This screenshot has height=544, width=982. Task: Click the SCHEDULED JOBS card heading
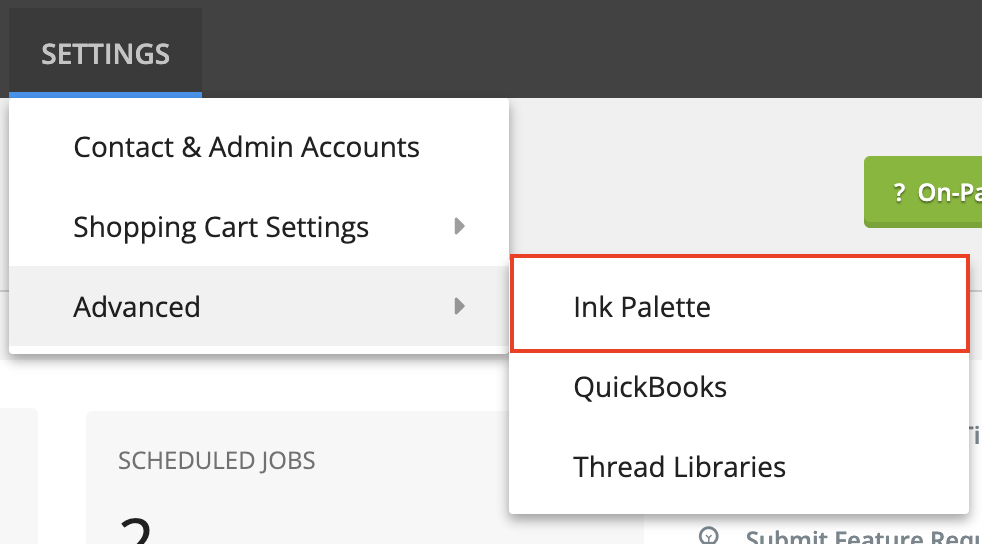(216, 460)
